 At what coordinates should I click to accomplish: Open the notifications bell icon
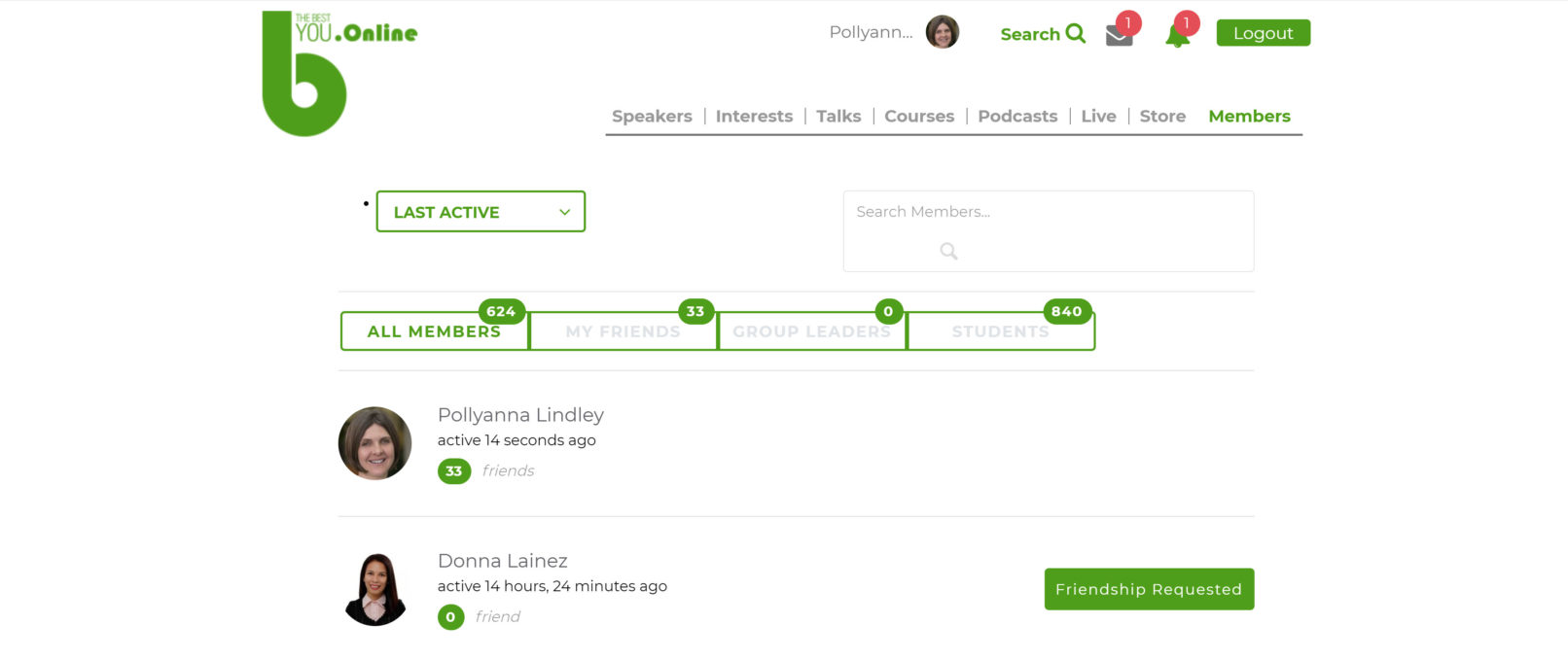click(1177, 36)
